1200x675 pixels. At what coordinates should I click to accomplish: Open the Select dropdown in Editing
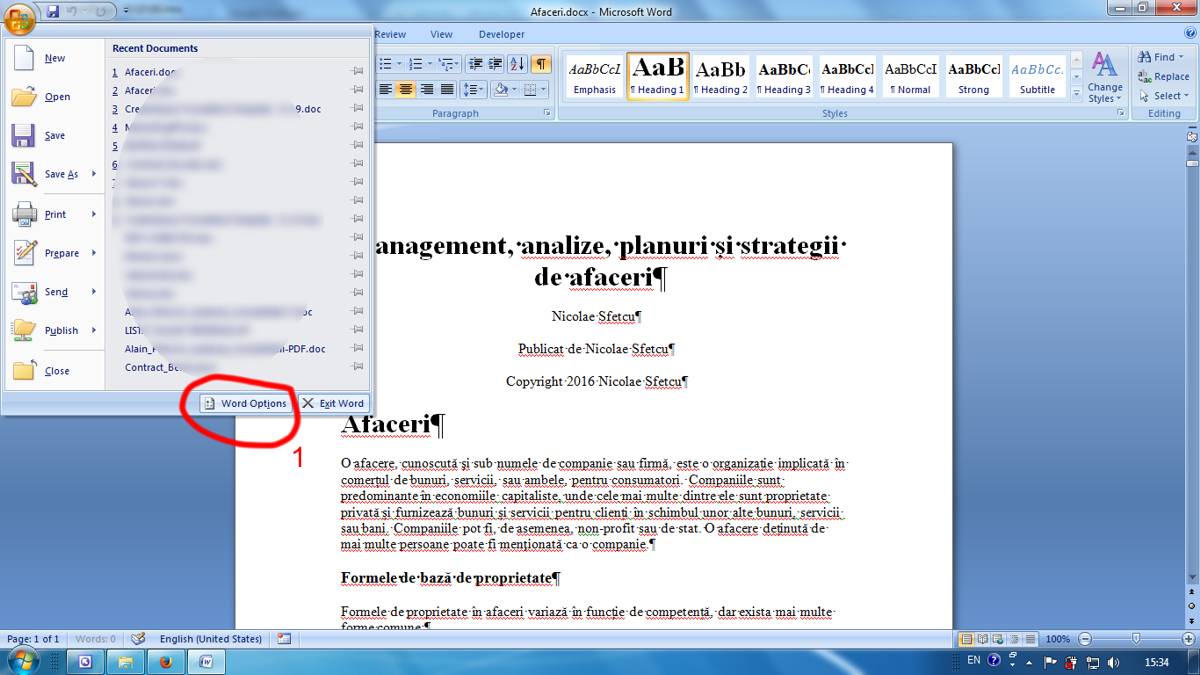(x=1187, y=96)
